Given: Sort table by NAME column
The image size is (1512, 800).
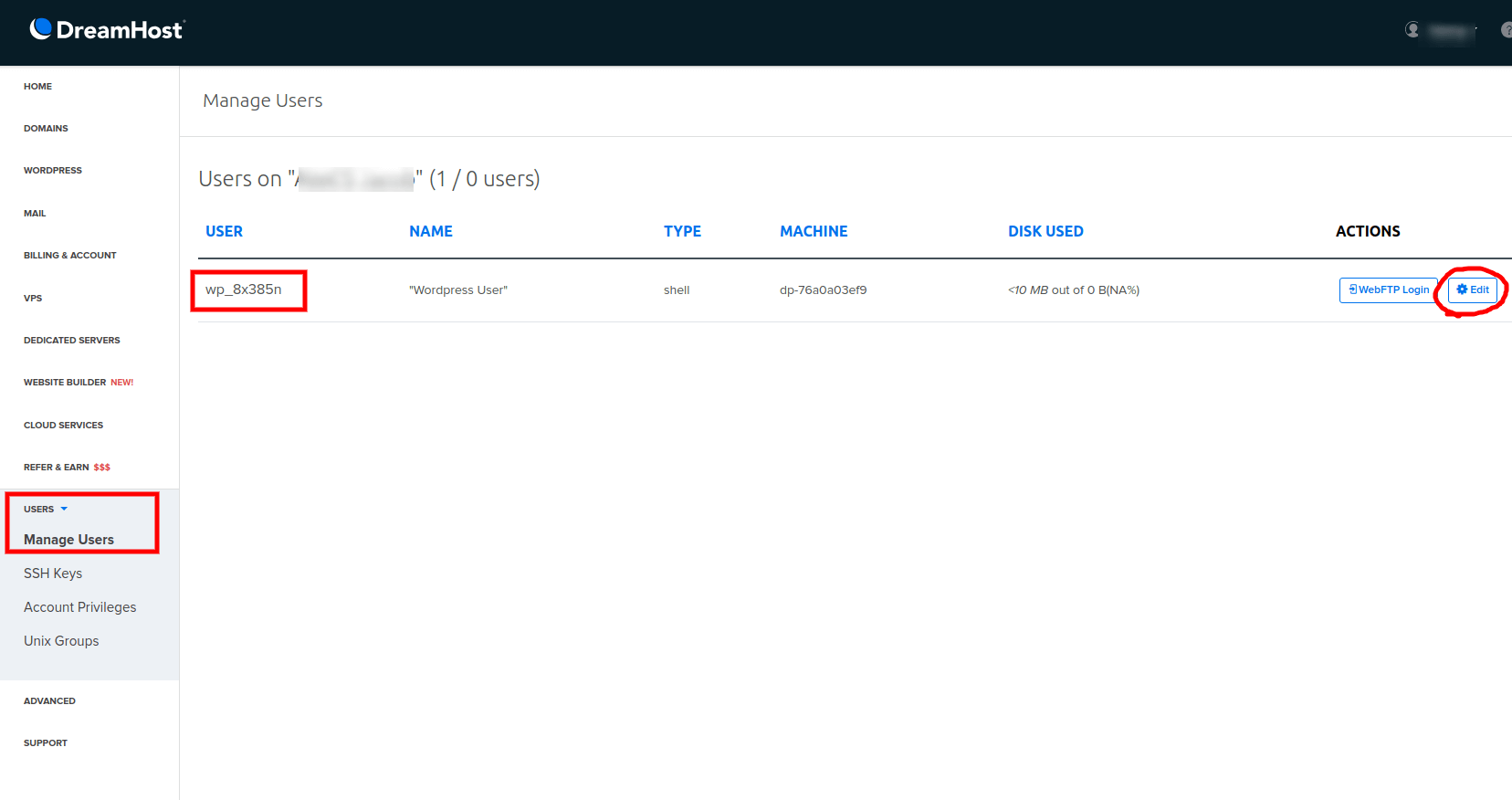Looking at the screenshot, I should tap(431, 232).
